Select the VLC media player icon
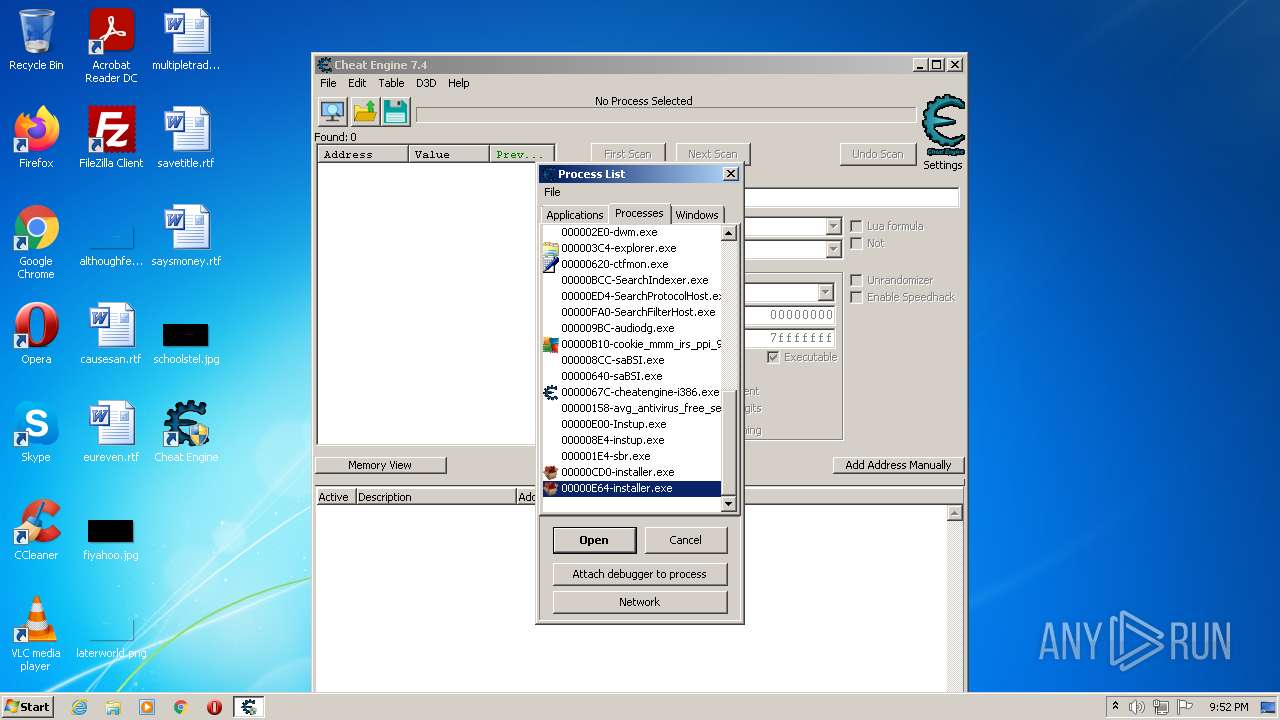Screen dimensions: 1280x720 (x=36, y=634)
